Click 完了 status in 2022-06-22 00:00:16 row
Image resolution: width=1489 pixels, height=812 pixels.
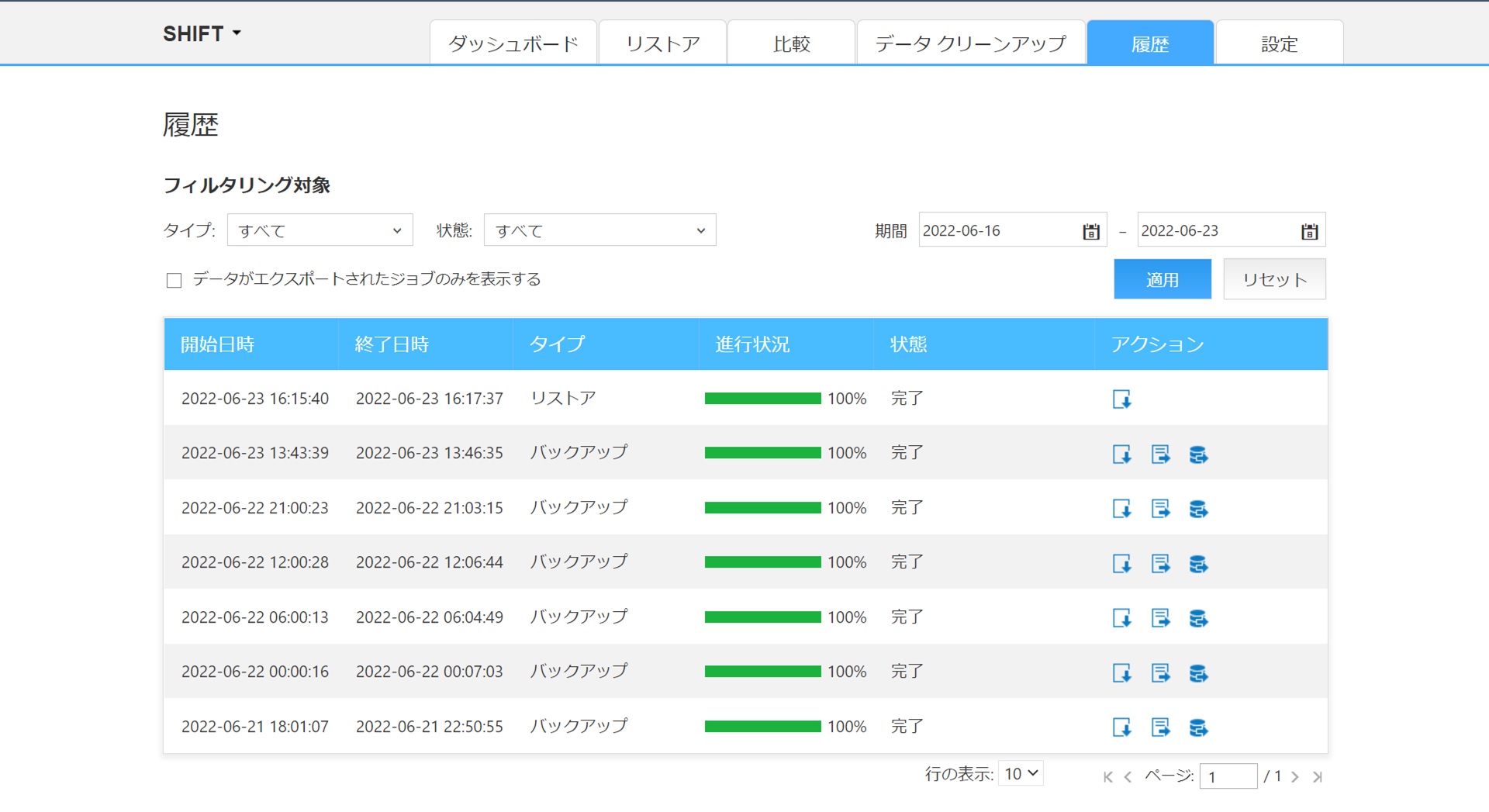pyautogui.click(x=907, y=672)
